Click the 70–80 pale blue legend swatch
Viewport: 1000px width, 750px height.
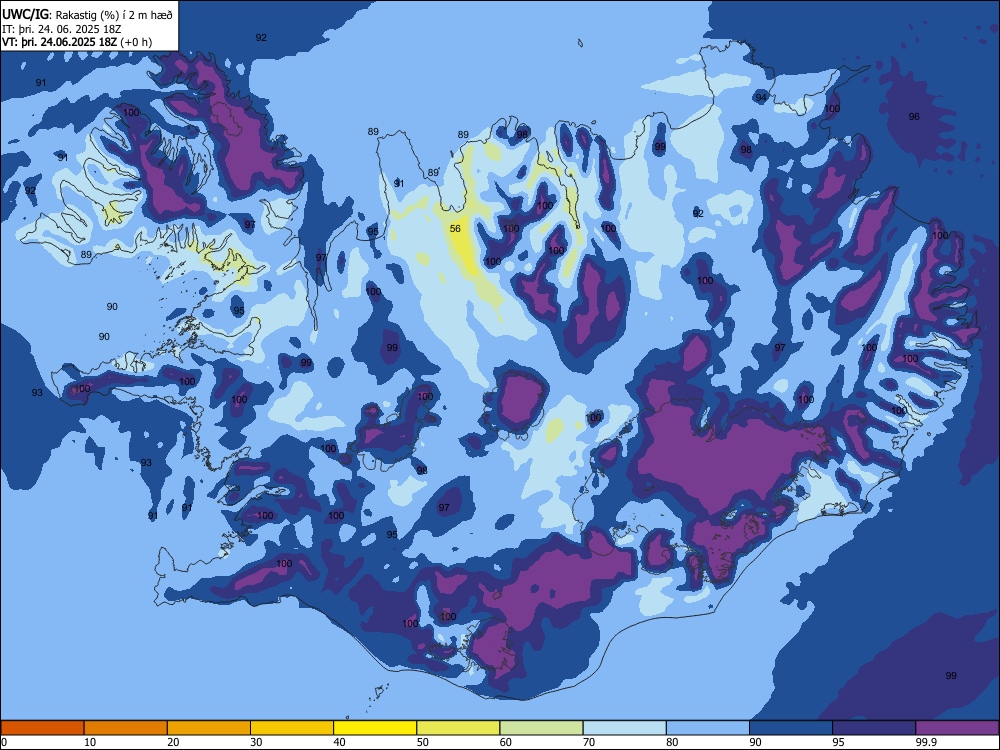[x=624, y=728]
